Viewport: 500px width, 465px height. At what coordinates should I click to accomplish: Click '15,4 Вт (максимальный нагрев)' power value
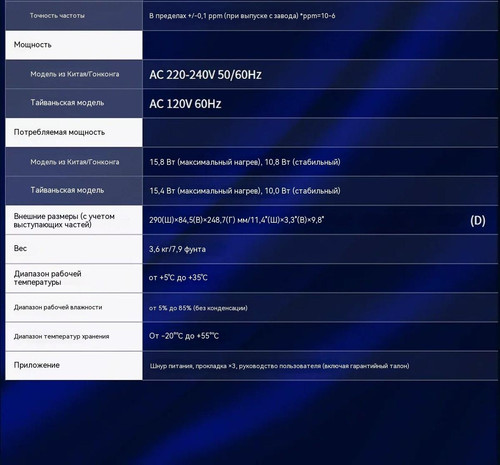205,191
